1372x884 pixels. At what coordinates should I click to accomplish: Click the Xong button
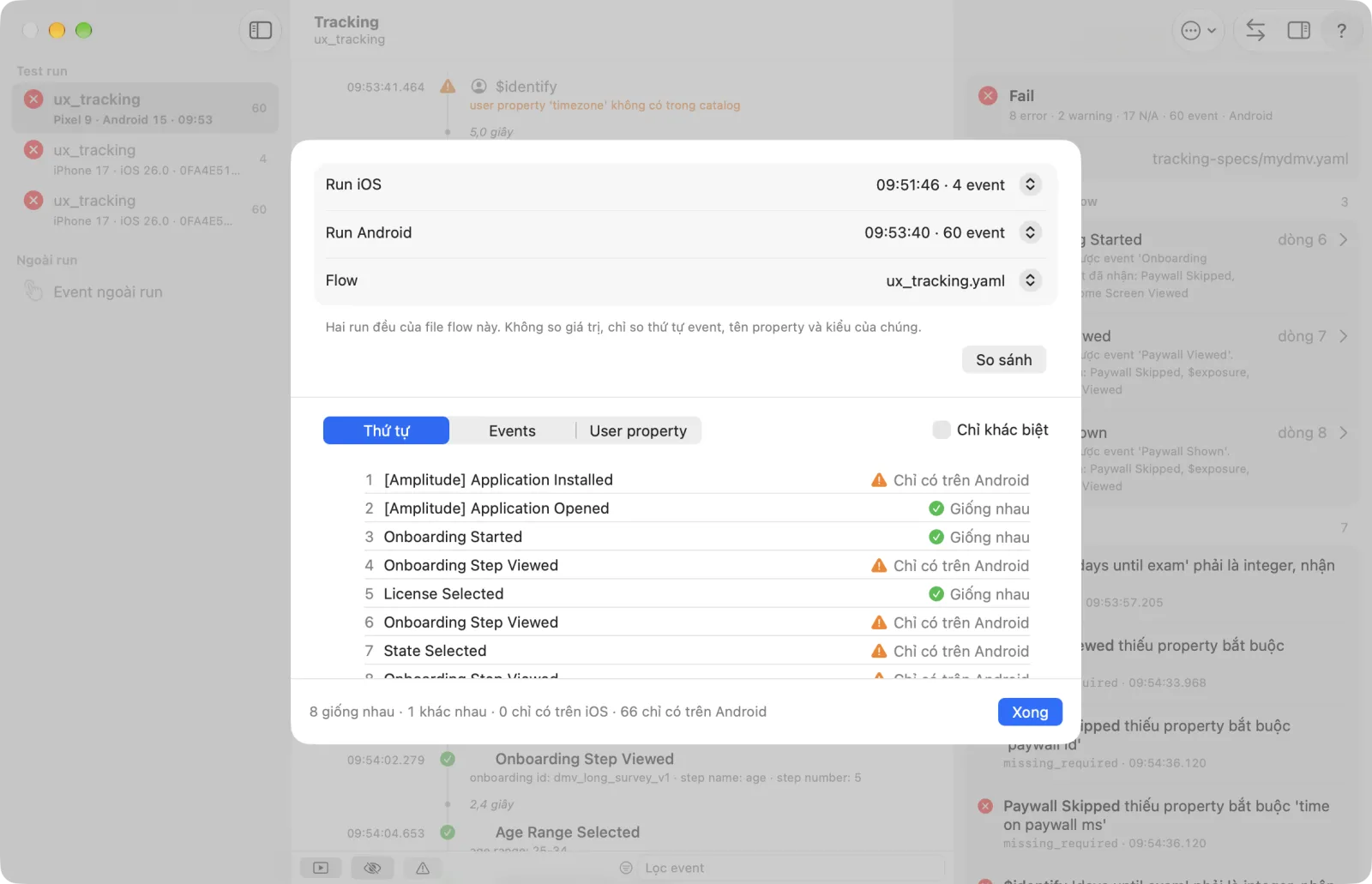coord(1030,712)
